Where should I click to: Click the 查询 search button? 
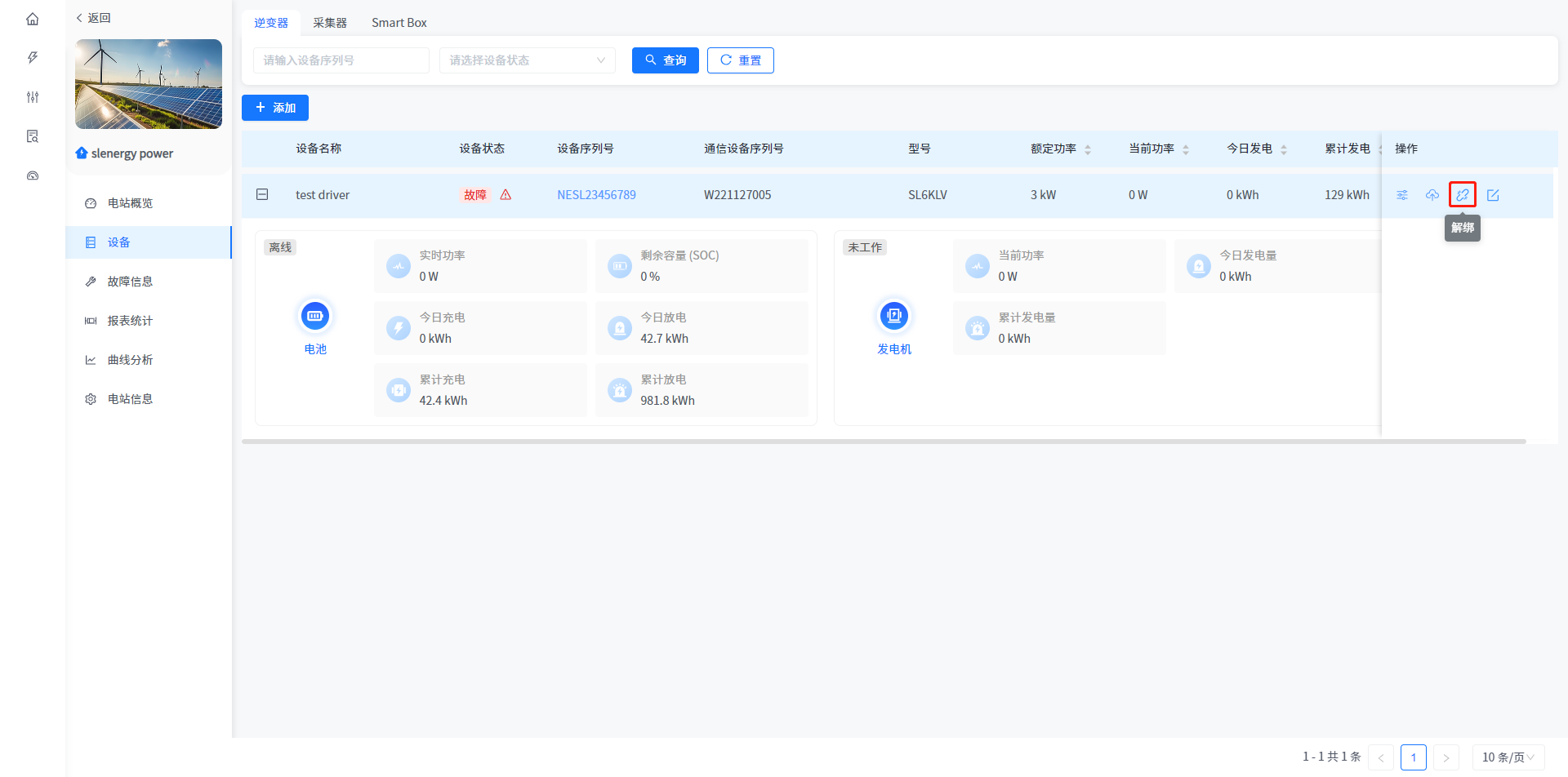click(x=665, y=60)
